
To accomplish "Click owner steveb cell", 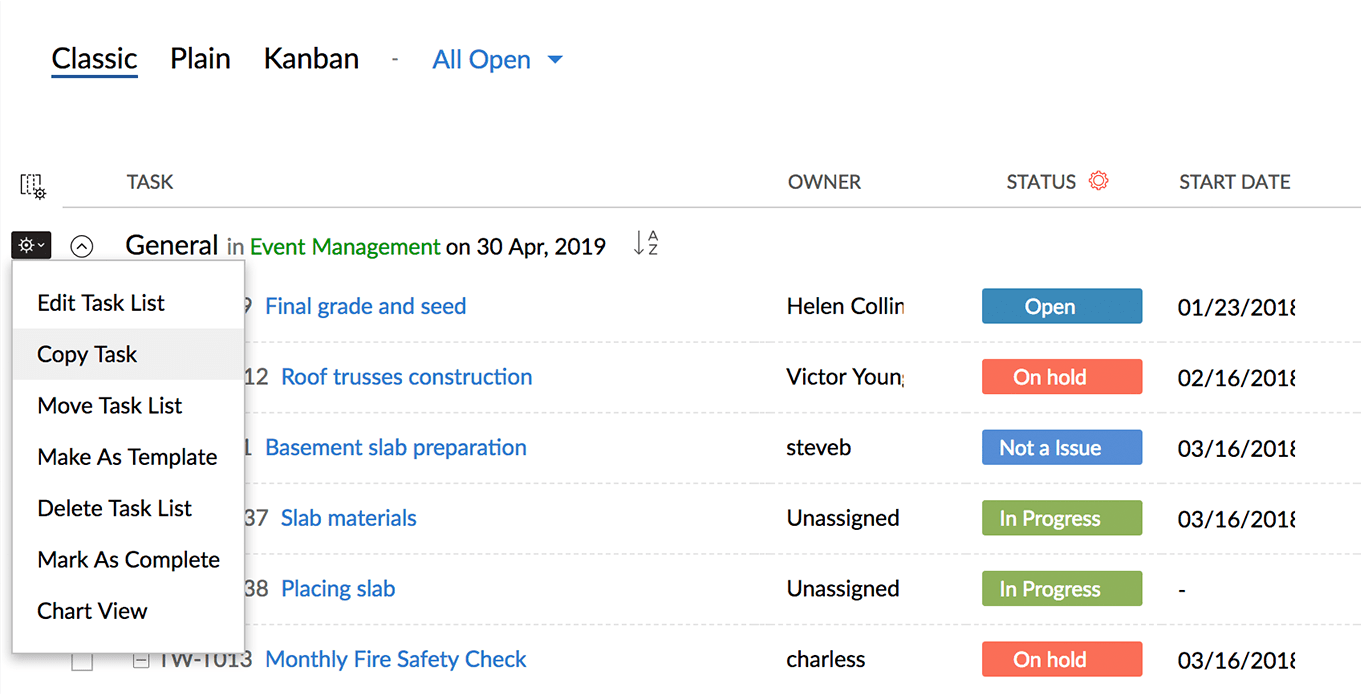I will (819, 448).
